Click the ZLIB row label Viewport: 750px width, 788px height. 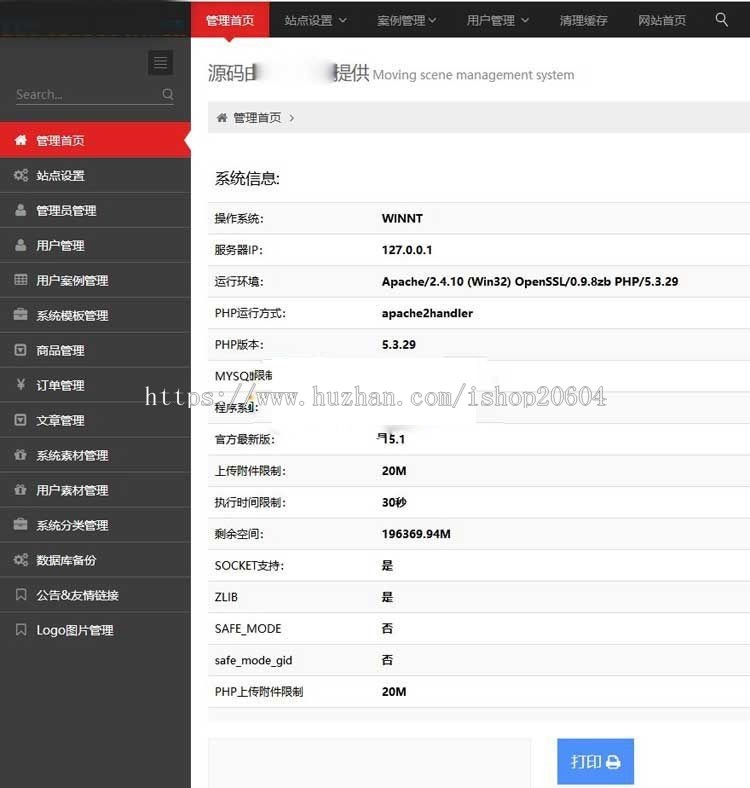[x=226, y=597]
